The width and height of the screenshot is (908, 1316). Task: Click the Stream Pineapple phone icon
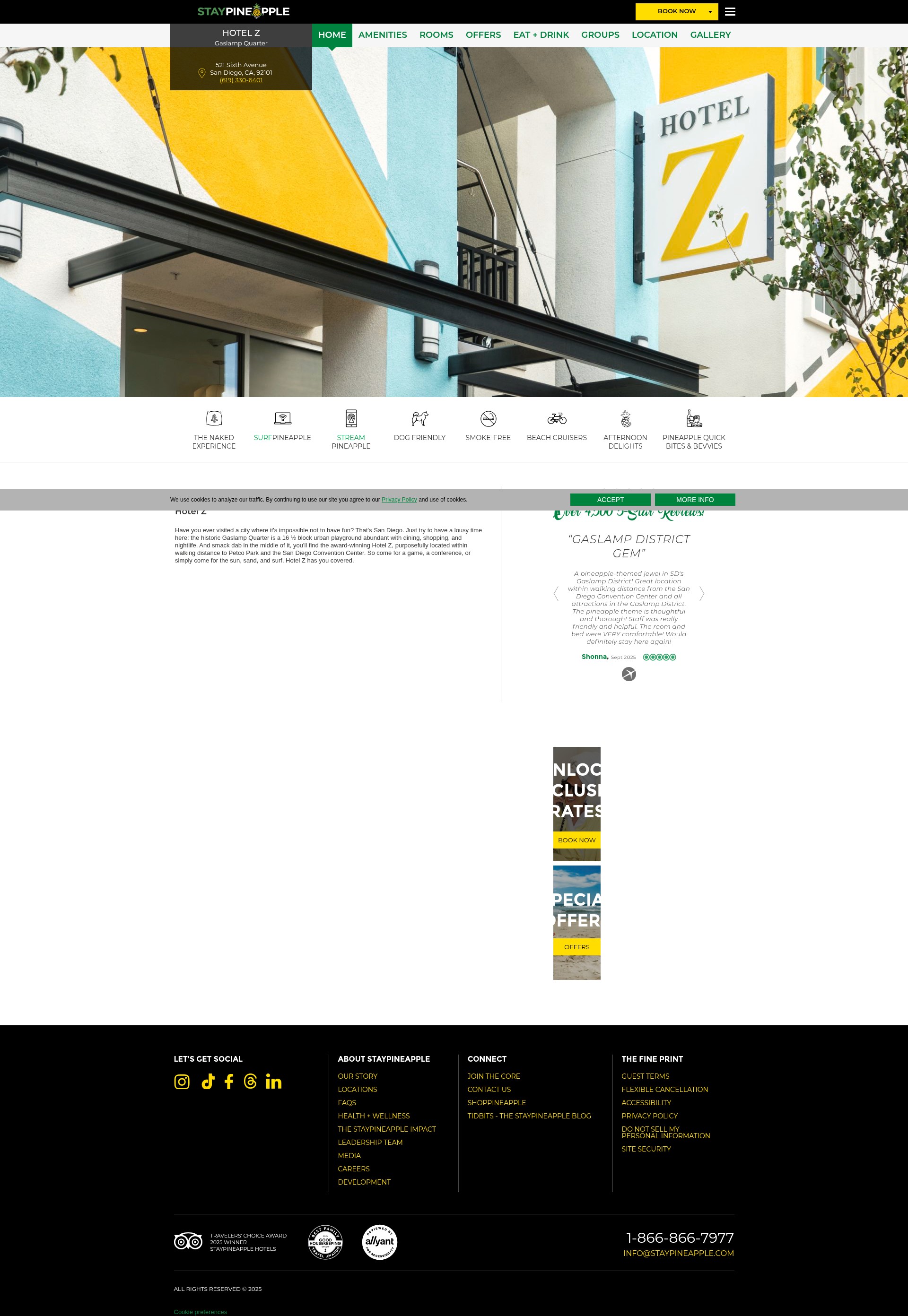pyautogui.click(x=351, y=418)
